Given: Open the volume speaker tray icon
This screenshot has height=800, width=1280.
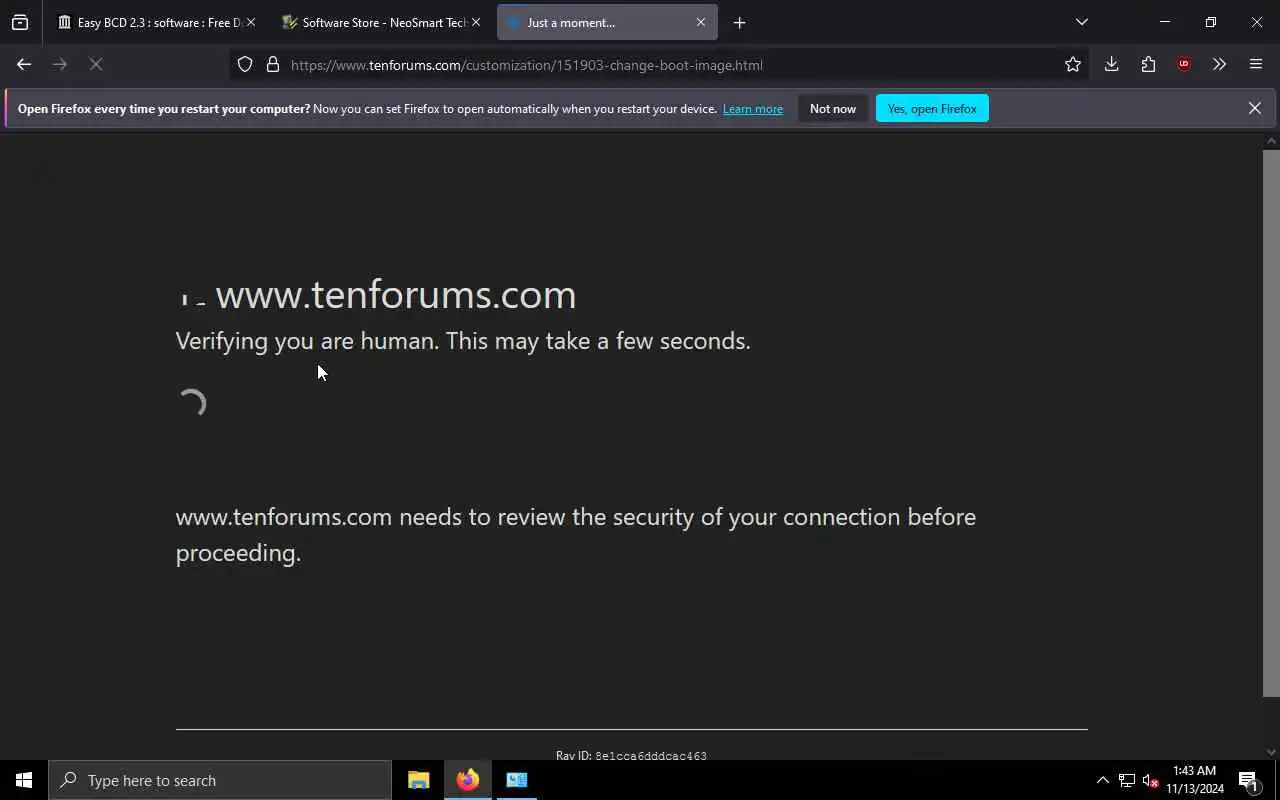Looking at the screenshot, I should pyautogui.click(x=1150, y=780).
